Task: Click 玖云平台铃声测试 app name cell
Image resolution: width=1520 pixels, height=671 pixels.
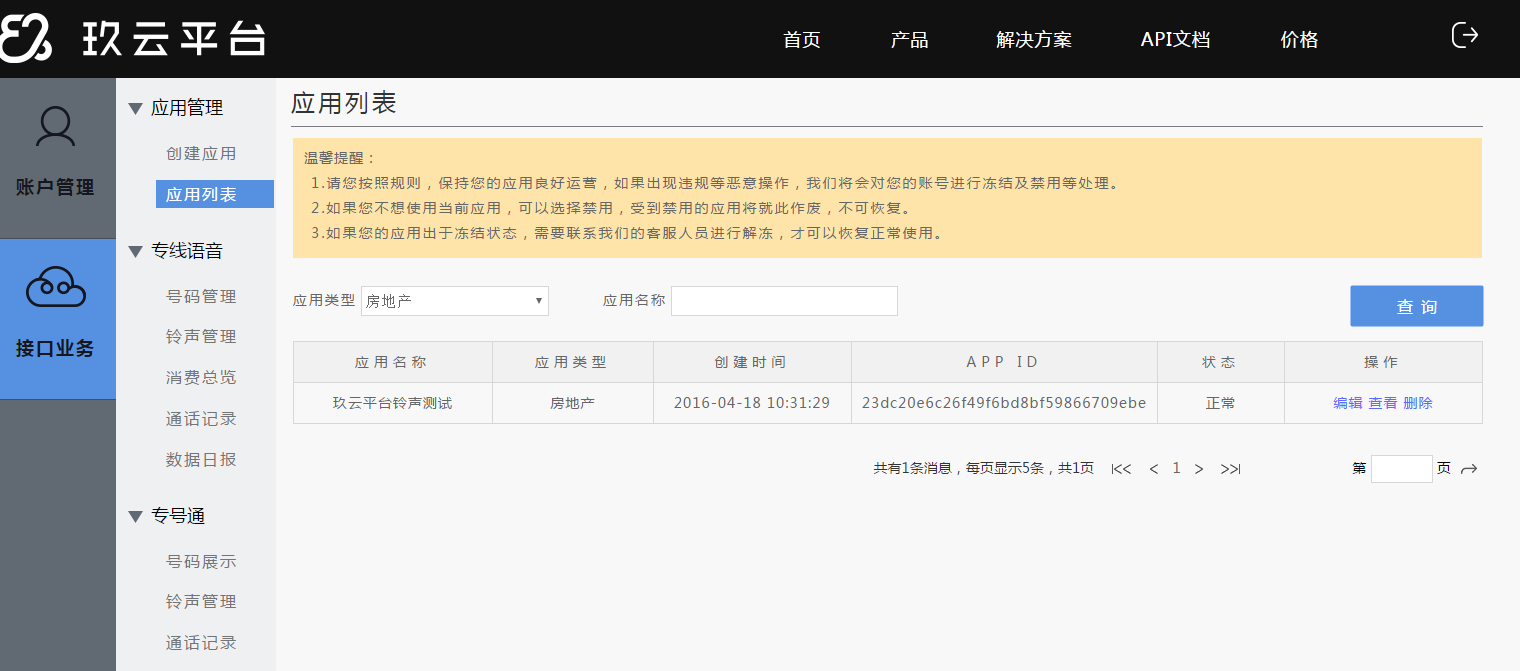Action: (392, 403)
